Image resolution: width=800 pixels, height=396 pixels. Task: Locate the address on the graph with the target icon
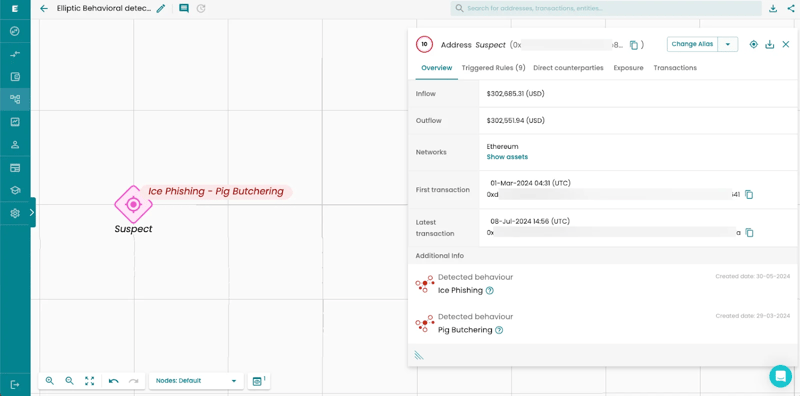coord(754,44)
